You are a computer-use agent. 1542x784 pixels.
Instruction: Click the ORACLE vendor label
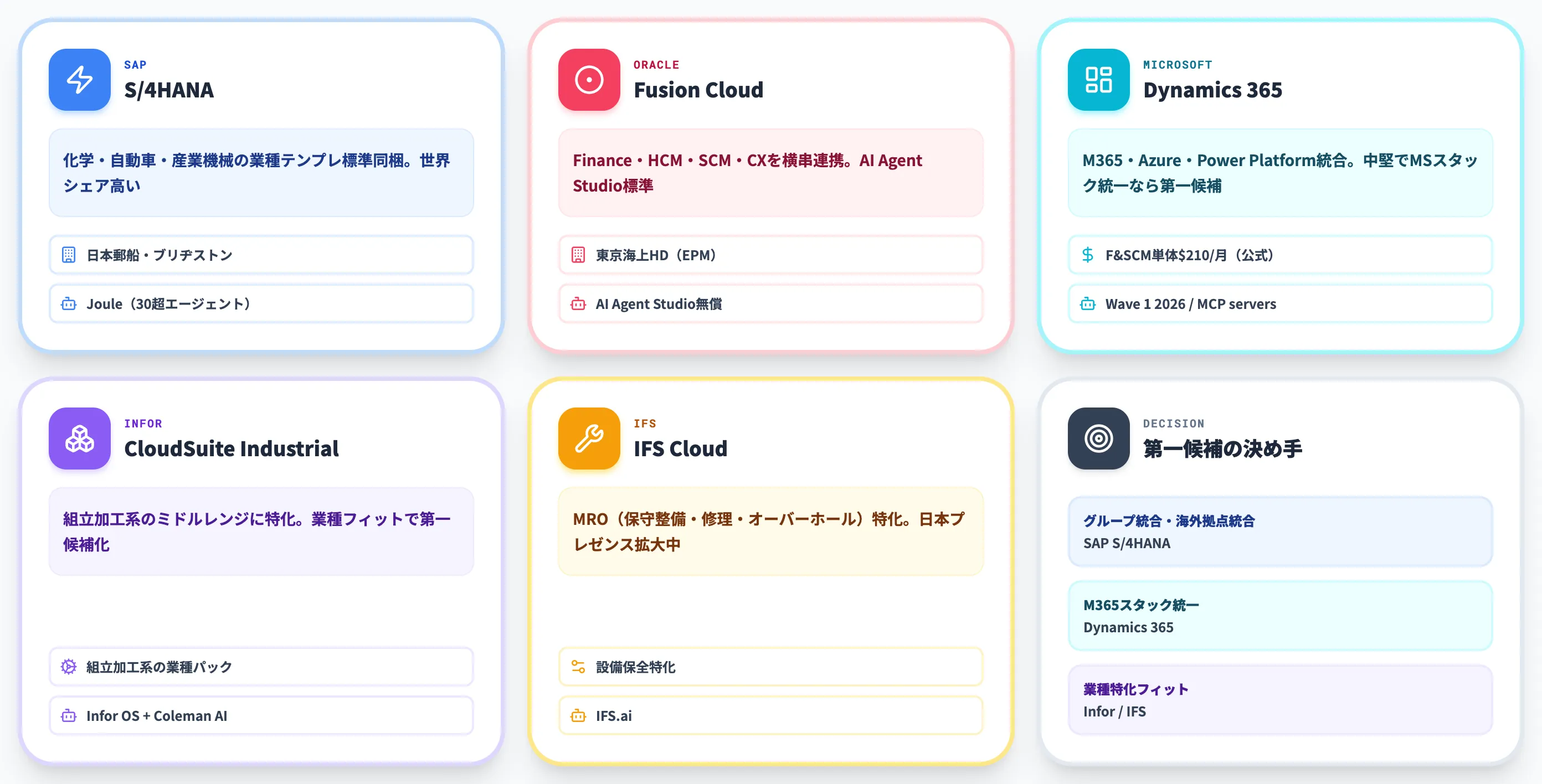click(x=657, y=65)
